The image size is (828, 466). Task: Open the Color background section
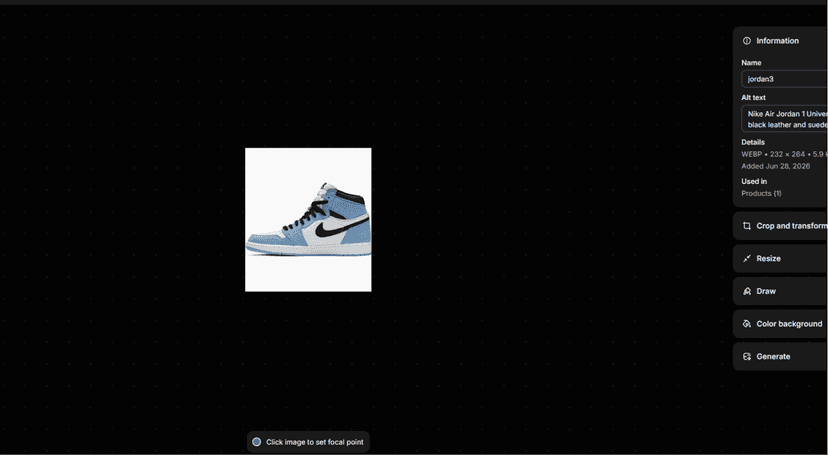point(780,324)
